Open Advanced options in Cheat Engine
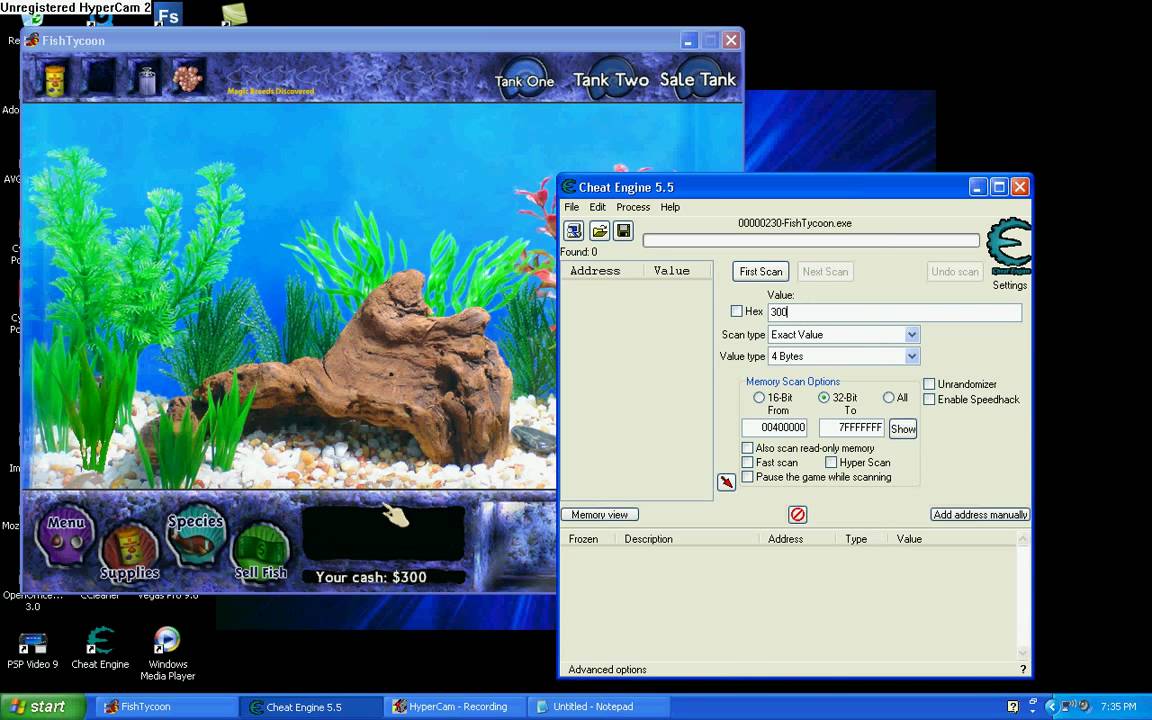1152x720 pixels. point(607,669)
